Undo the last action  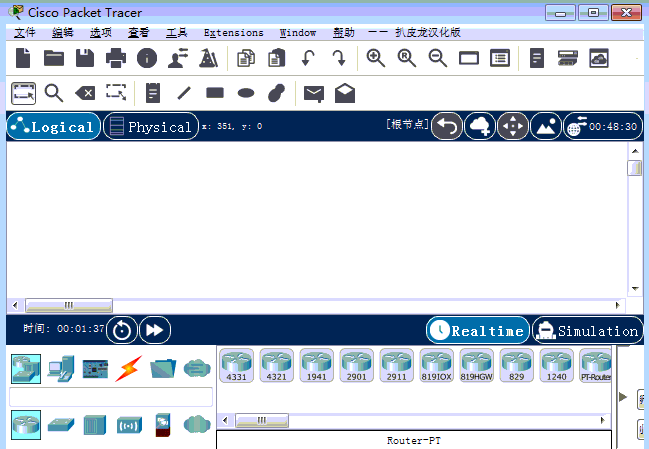(308, 58)
